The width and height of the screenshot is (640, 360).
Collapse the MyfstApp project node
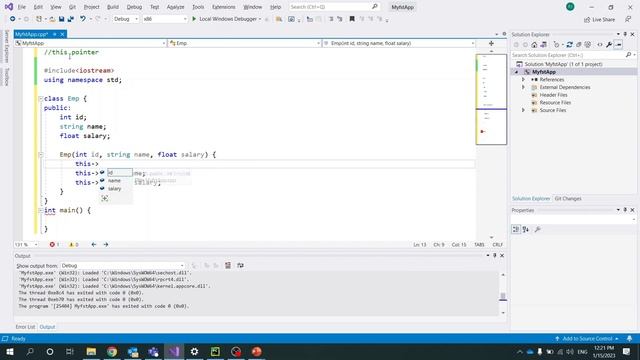tap(517, 72)
